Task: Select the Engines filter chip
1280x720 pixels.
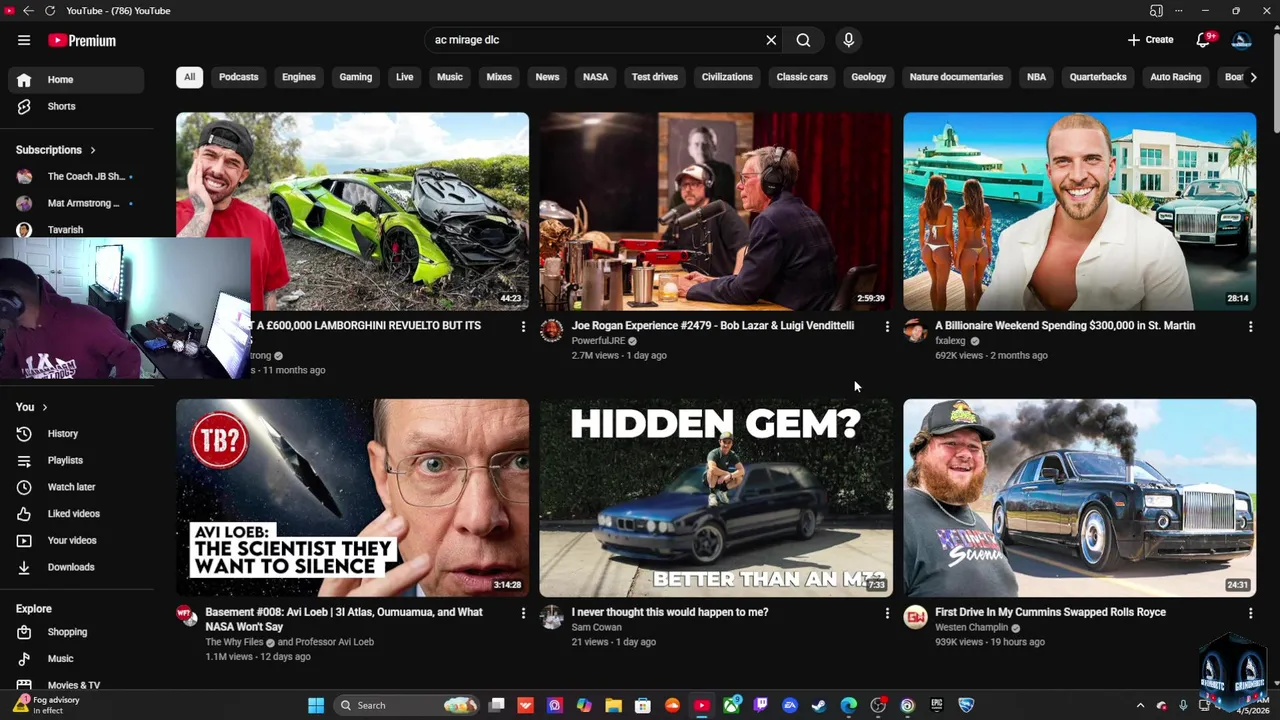Action: 298,77
